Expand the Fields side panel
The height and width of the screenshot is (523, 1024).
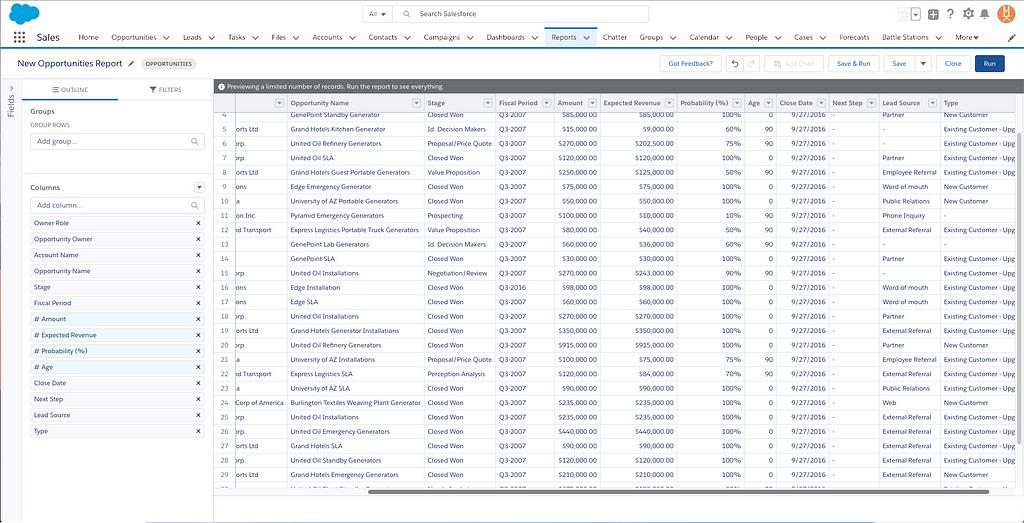coord(11,100)
